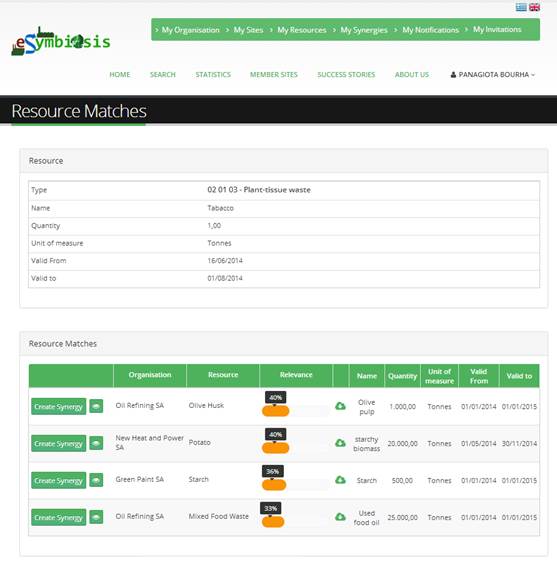Click the Resource column header
This screenshot has width=557, height=567.
click(223, 375)
